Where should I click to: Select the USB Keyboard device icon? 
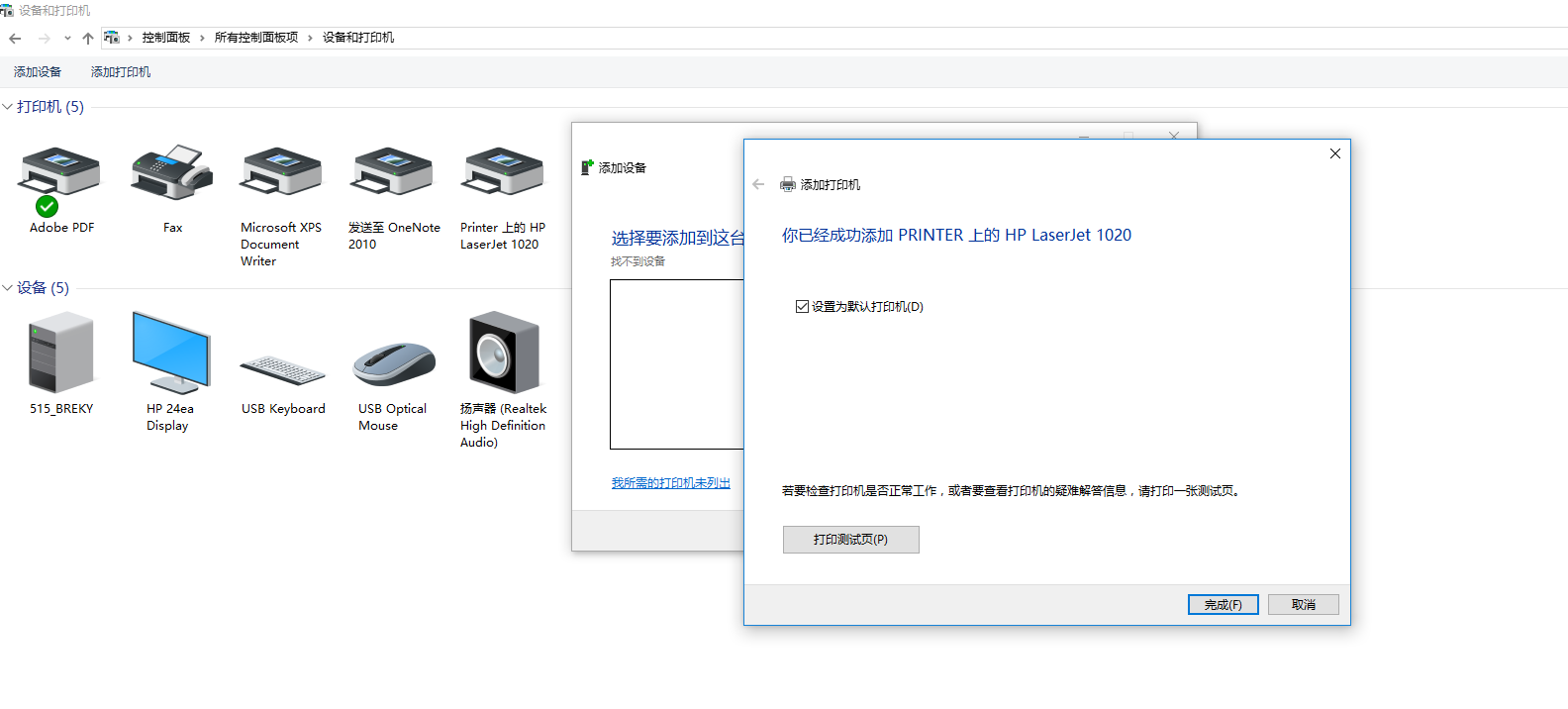283,370
